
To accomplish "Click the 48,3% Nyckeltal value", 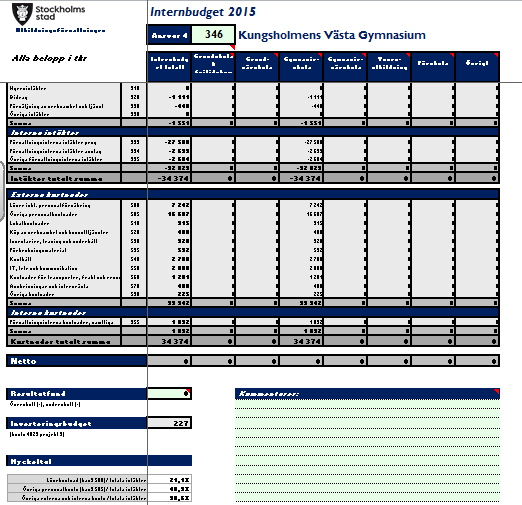I will (x=179, y=489).
